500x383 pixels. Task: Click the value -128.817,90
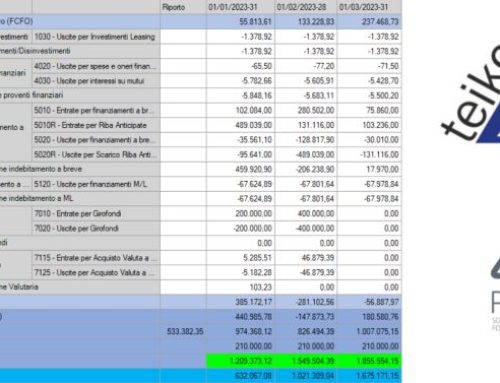[315, 140]
